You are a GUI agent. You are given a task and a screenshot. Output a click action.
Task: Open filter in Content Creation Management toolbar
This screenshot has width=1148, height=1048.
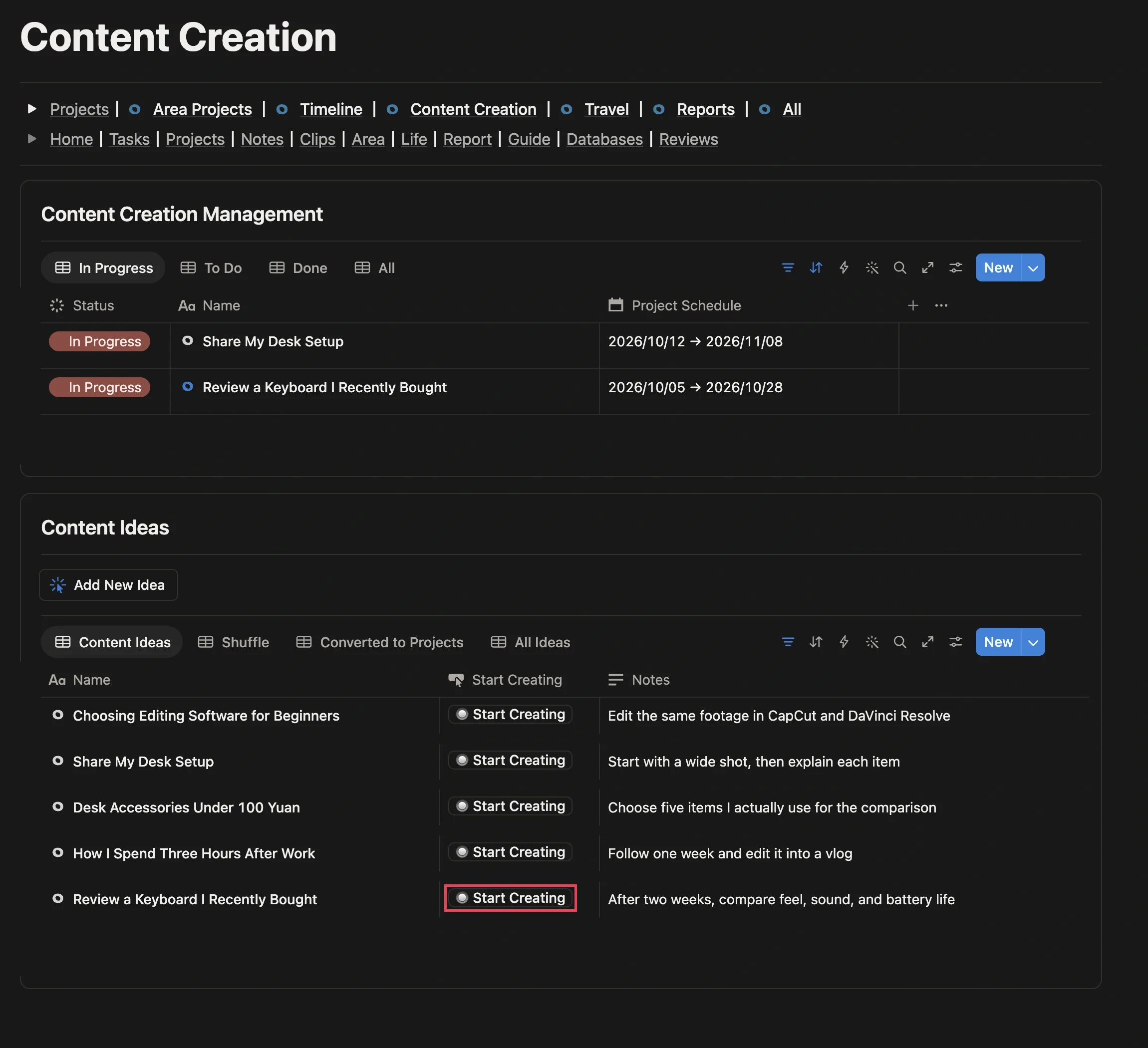click(x=788, y=267)
